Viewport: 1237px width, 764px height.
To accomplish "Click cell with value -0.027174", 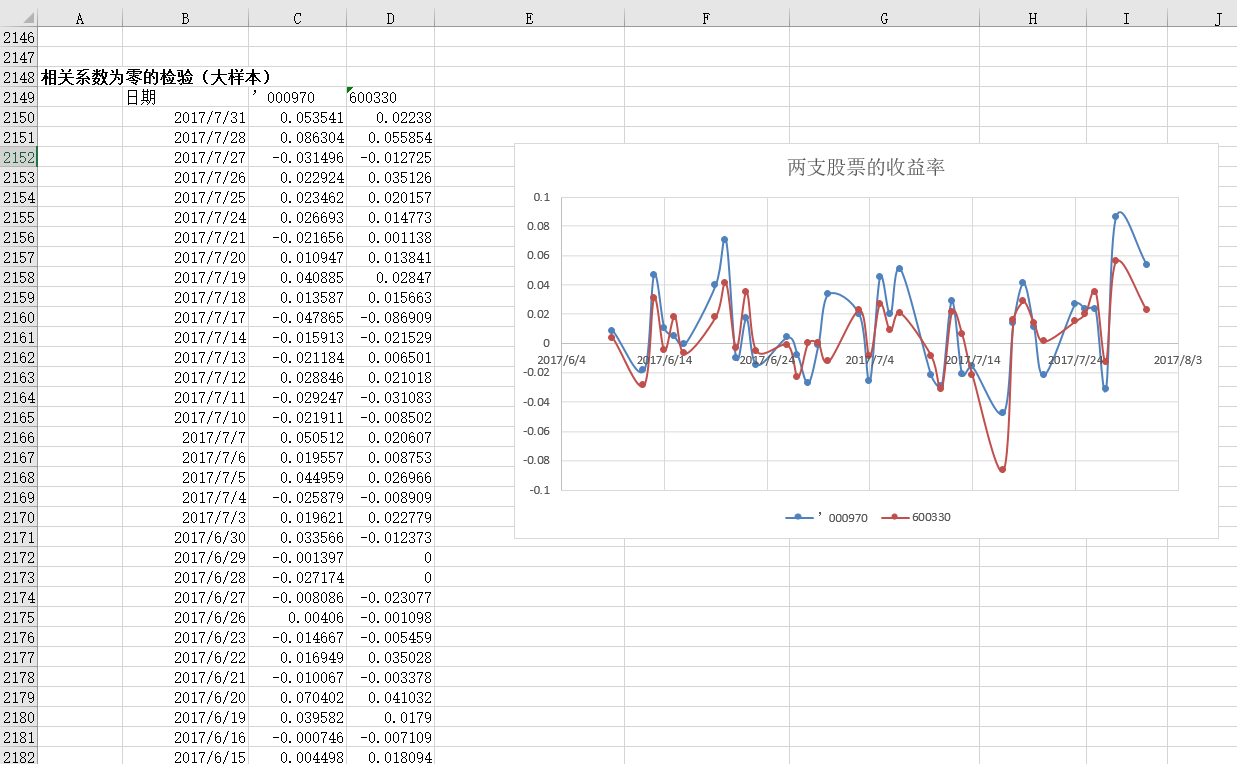I will pos(298,577).
